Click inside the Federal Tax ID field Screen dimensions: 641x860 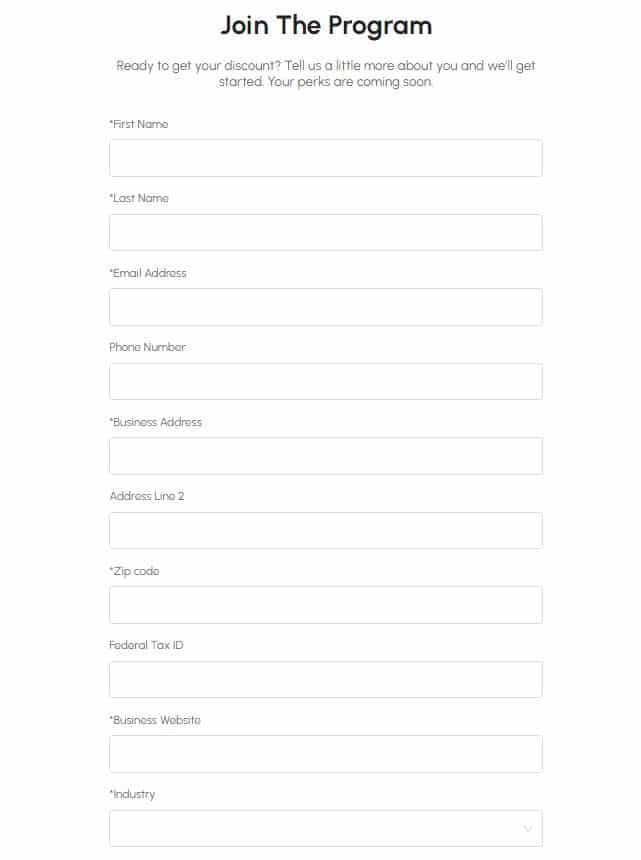click(x=326, y=680)
